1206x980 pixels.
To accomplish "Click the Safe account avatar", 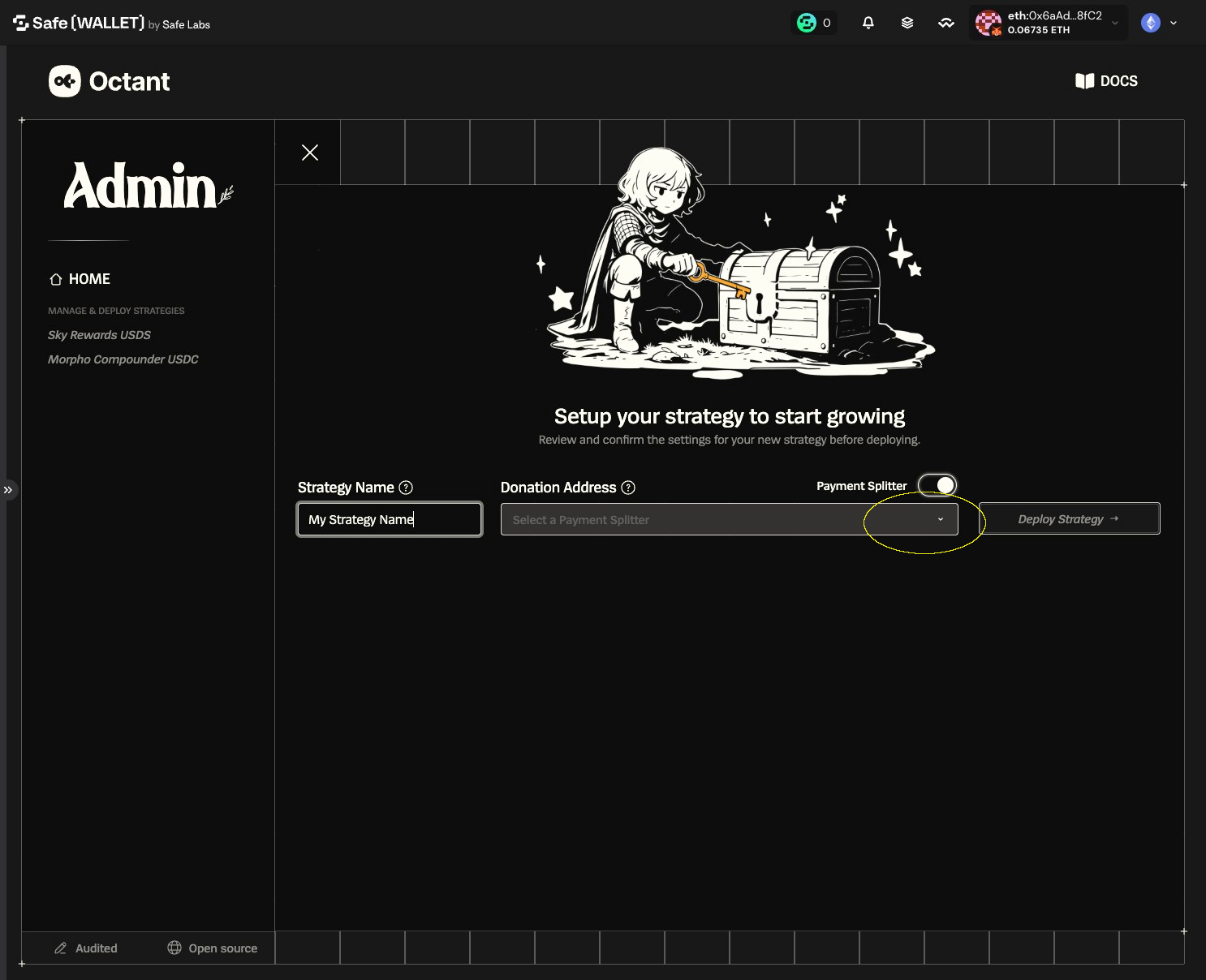I will (x=988, y=23).
